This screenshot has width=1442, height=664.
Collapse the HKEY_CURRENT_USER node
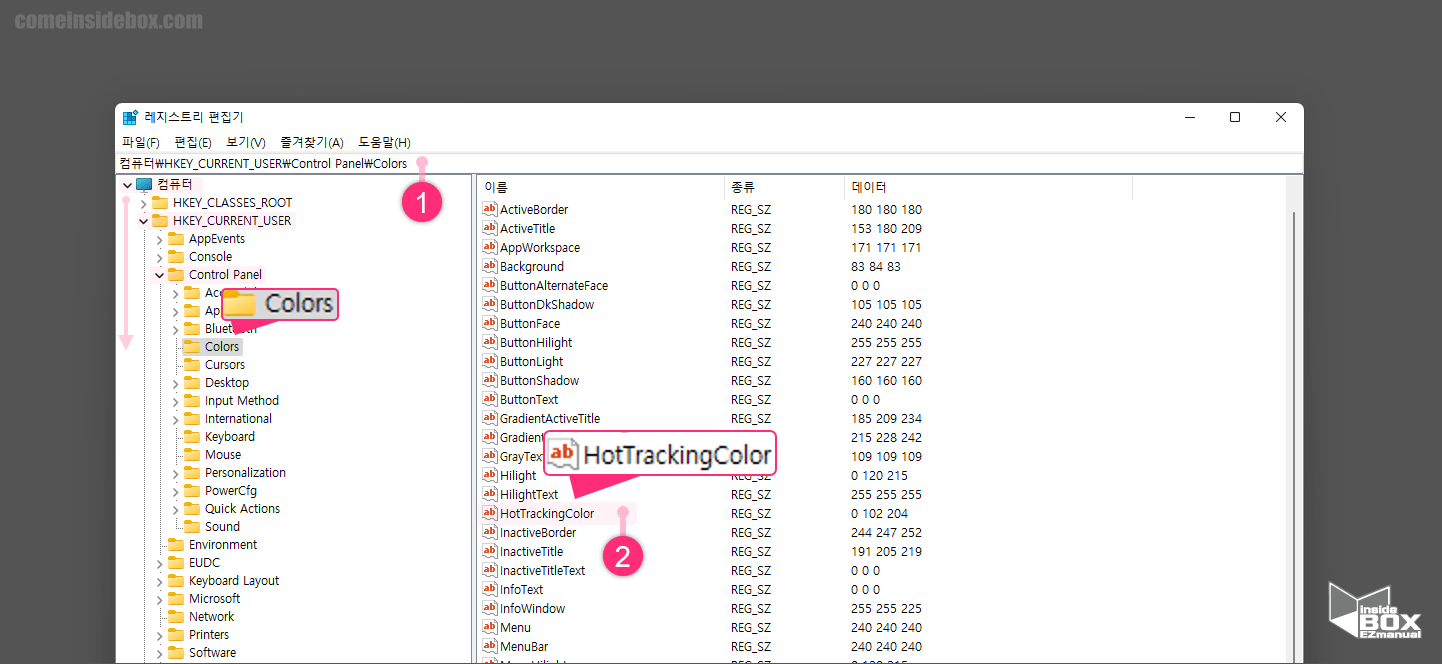point(144,220)
